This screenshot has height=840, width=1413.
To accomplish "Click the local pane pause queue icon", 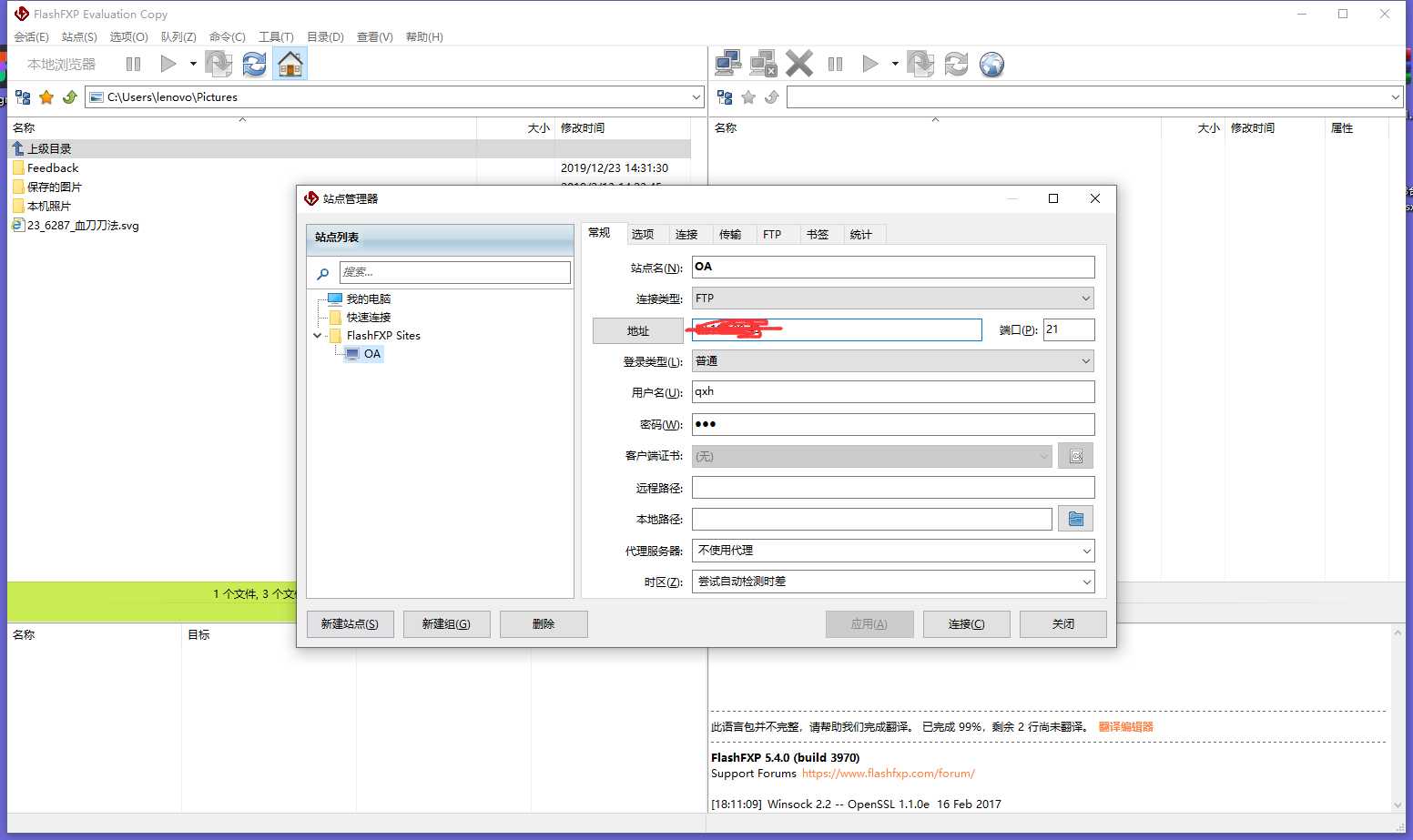I will coord(133,64).
